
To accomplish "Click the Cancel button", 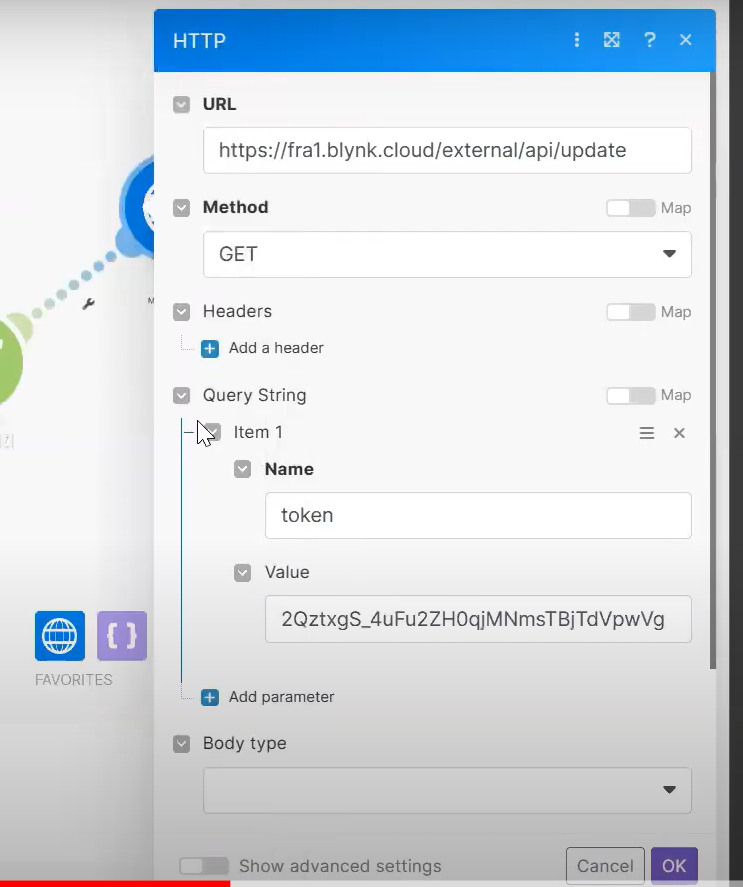I will (605, 866).
